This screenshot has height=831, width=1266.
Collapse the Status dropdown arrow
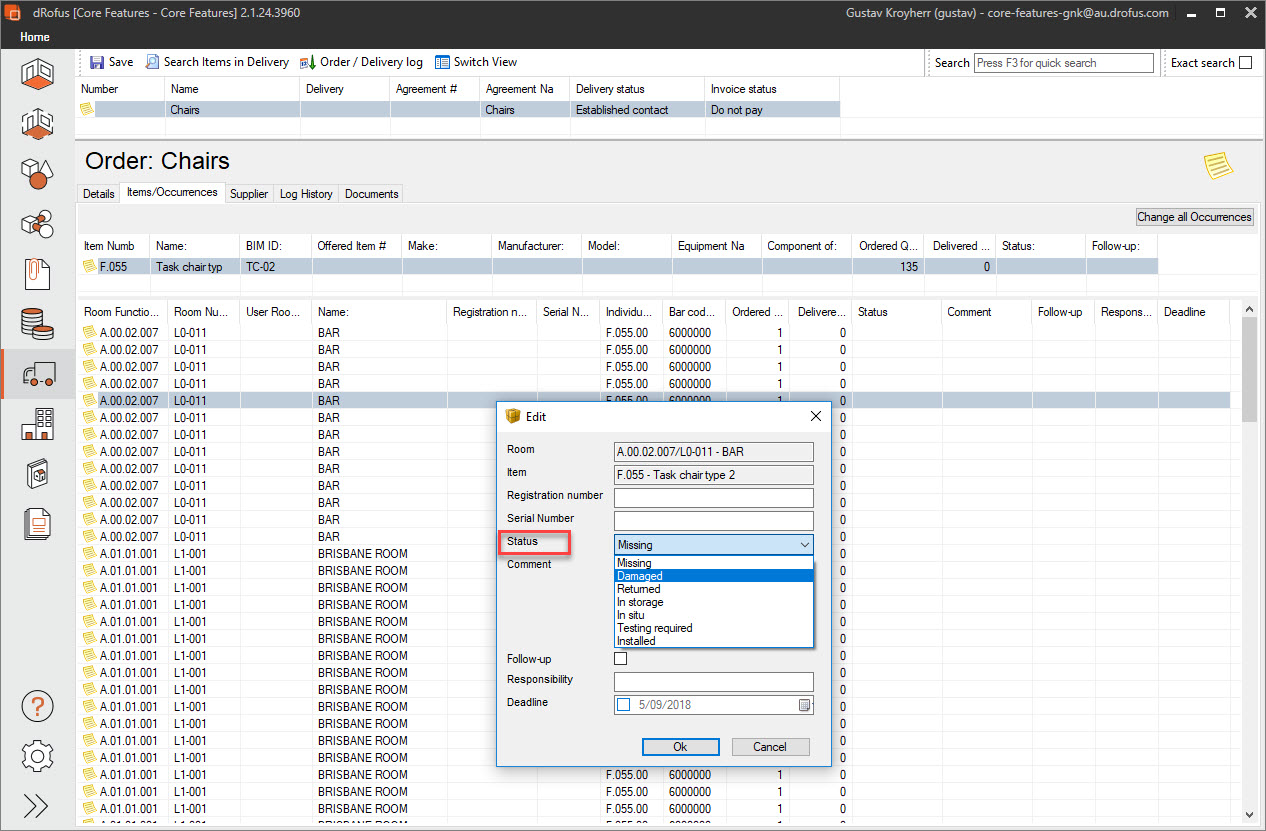[x=804, y=545]
